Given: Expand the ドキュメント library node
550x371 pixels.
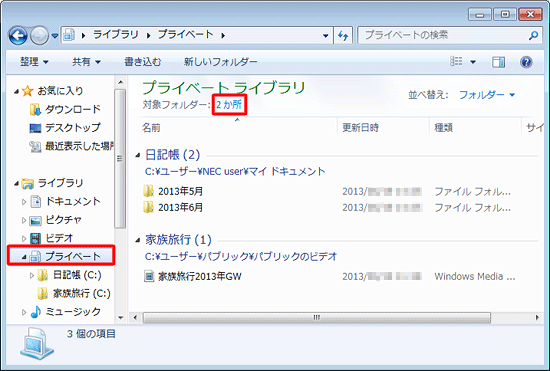Looking at the screenshot, I should point(24,202).
